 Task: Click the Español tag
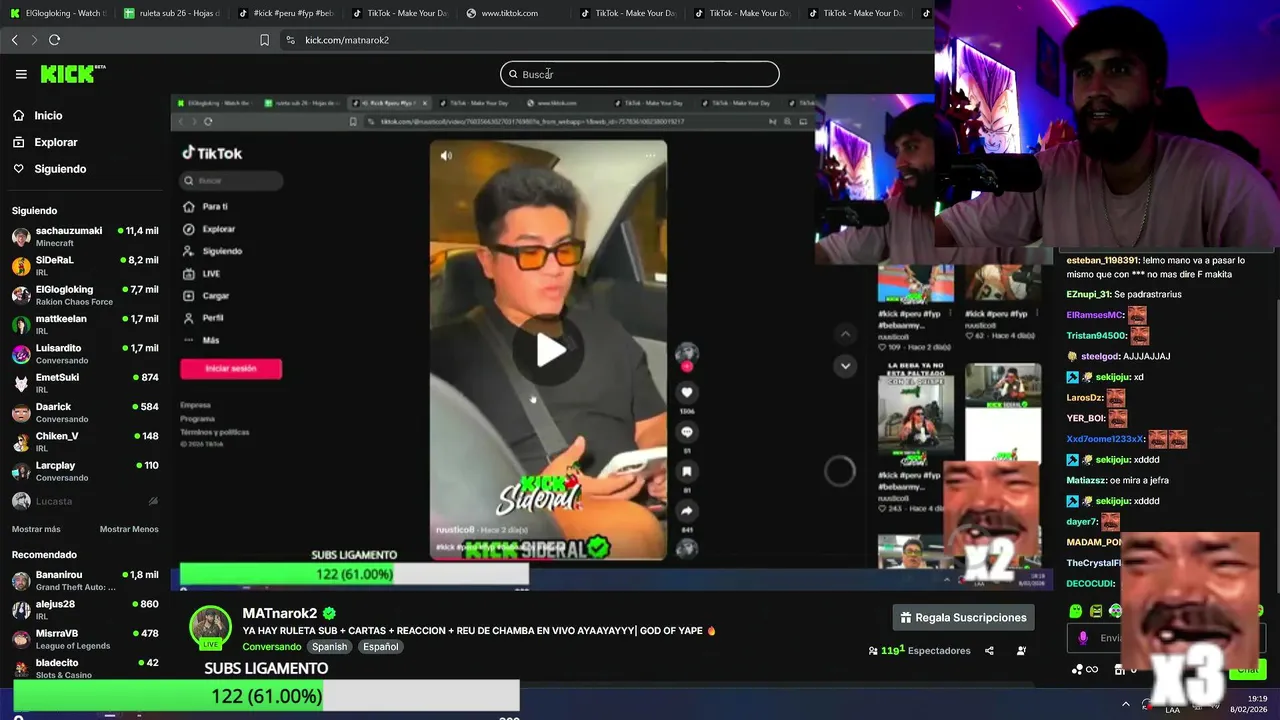(380, 647)
